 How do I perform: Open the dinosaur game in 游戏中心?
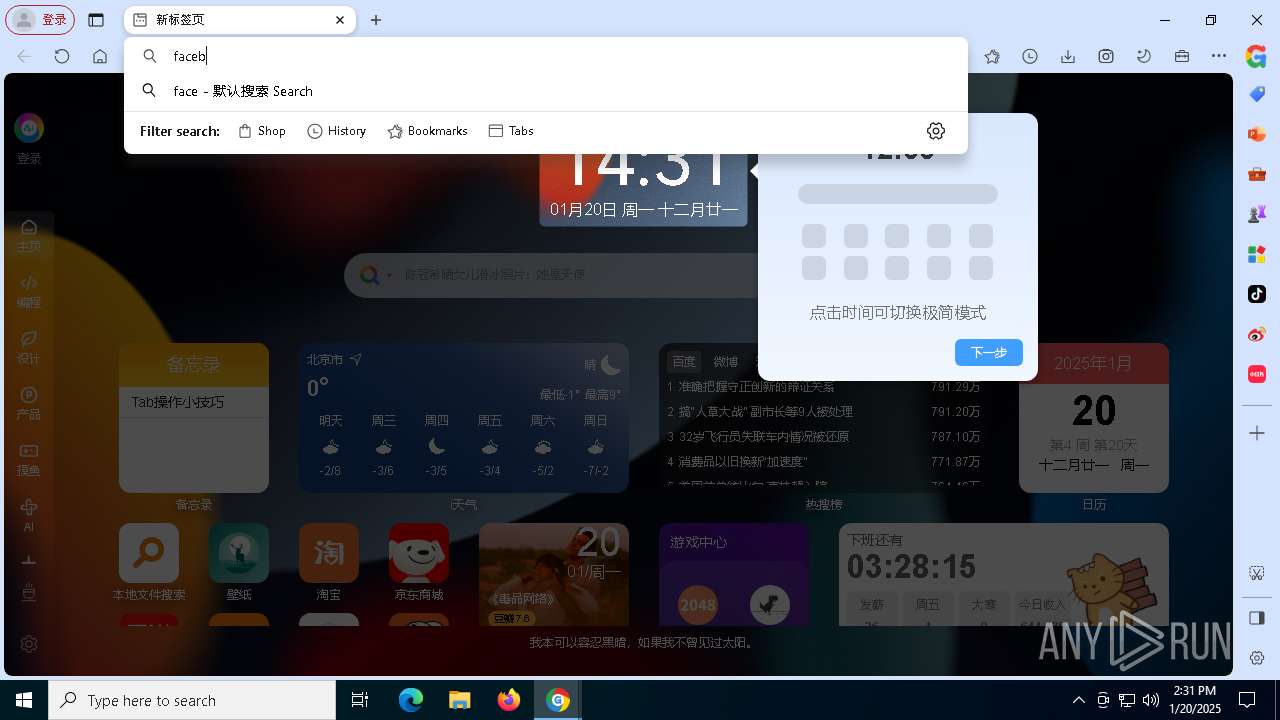tap(770, 605)
